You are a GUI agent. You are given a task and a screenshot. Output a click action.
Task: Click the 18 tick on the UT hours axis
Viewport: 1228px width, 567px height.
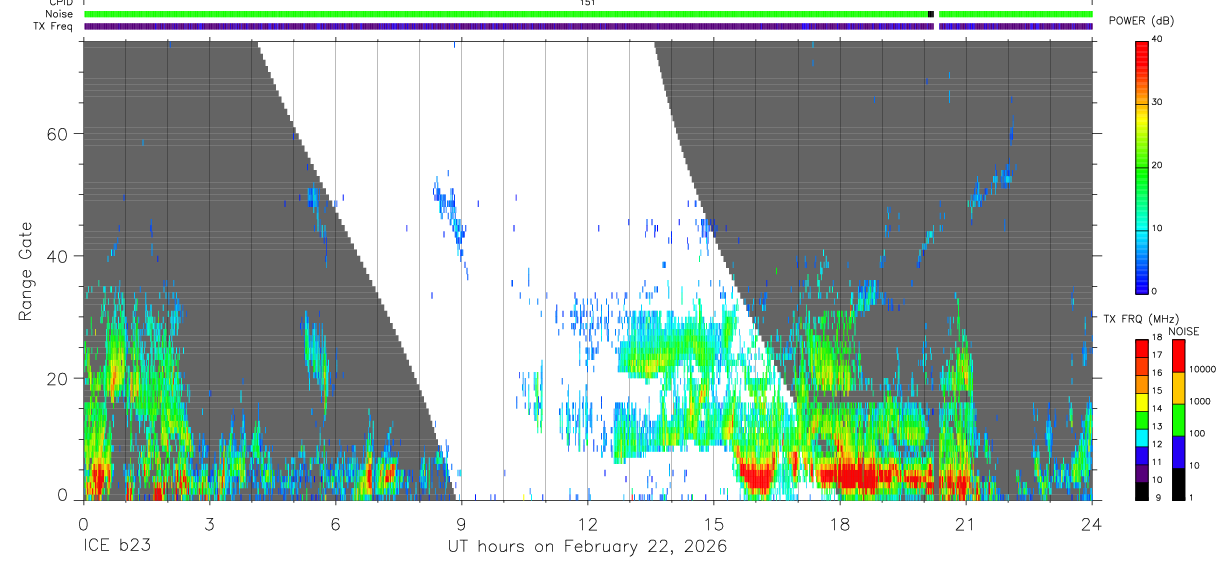tap(840, 523)
